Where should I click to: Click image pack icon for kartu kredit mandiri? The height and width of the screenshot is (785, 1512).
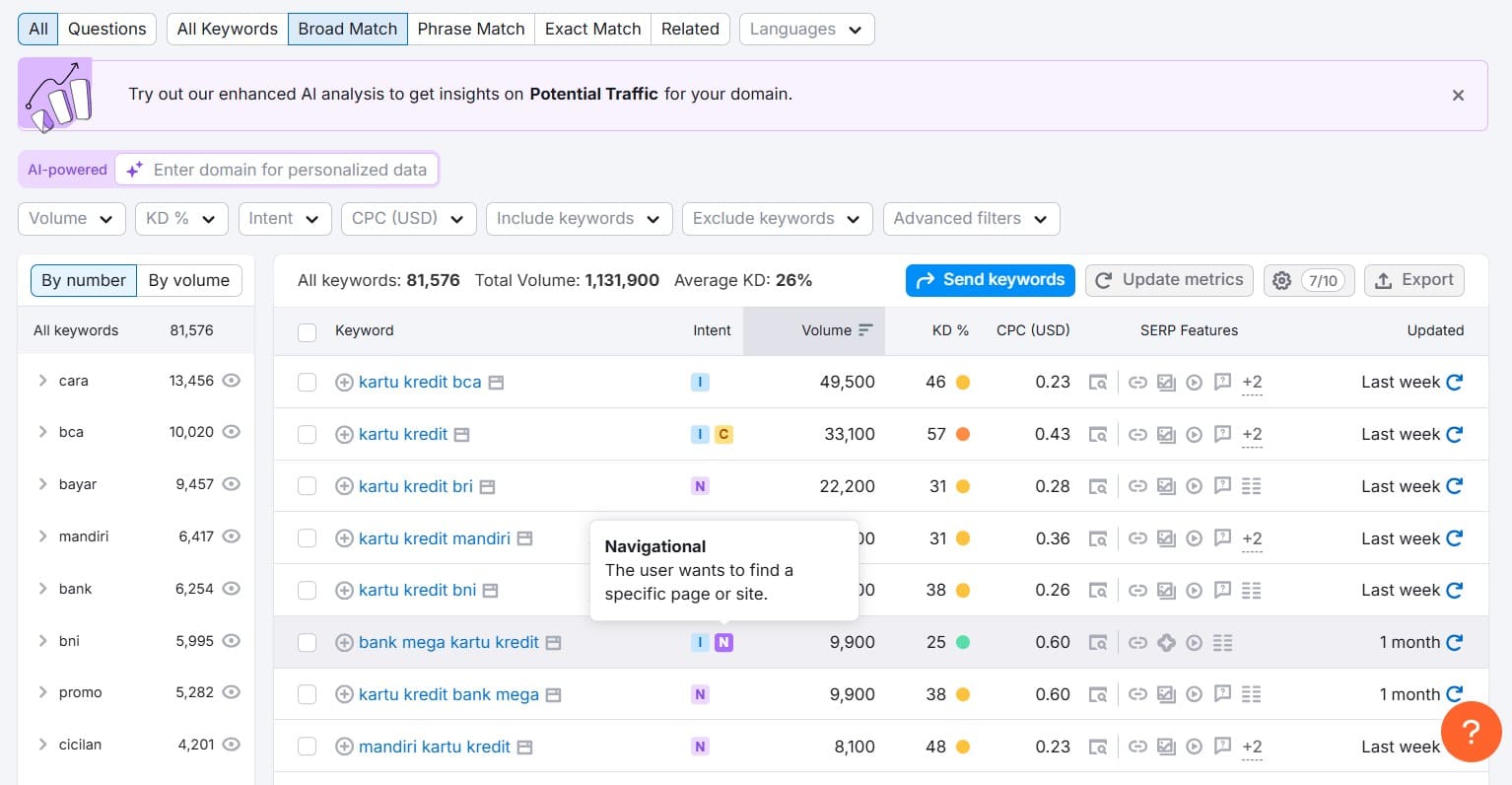pyautogui.click(x=1166, y=538)
